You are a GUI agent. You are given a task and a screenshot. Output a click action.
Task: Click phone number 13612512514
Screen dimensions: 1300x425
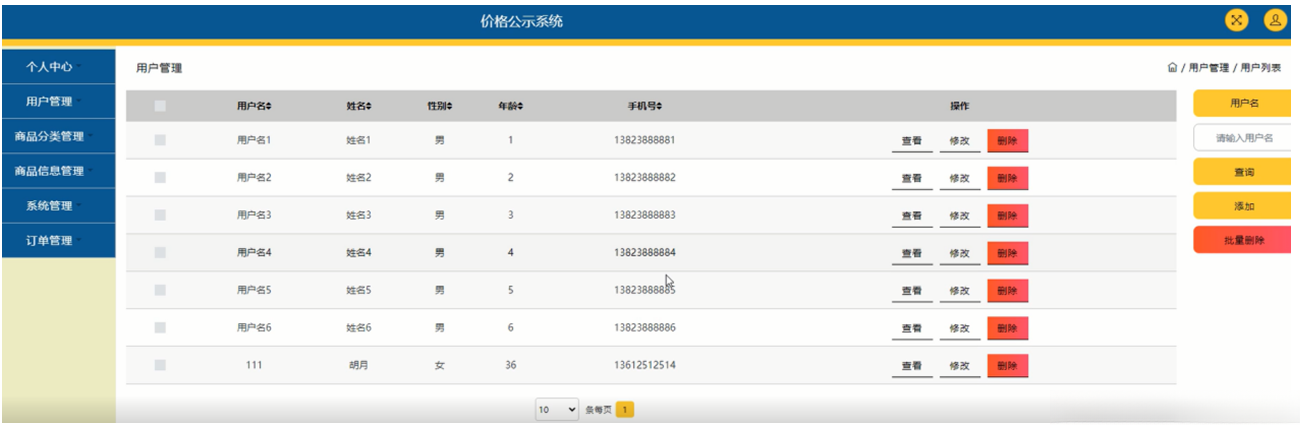click(x=645, y=366)
